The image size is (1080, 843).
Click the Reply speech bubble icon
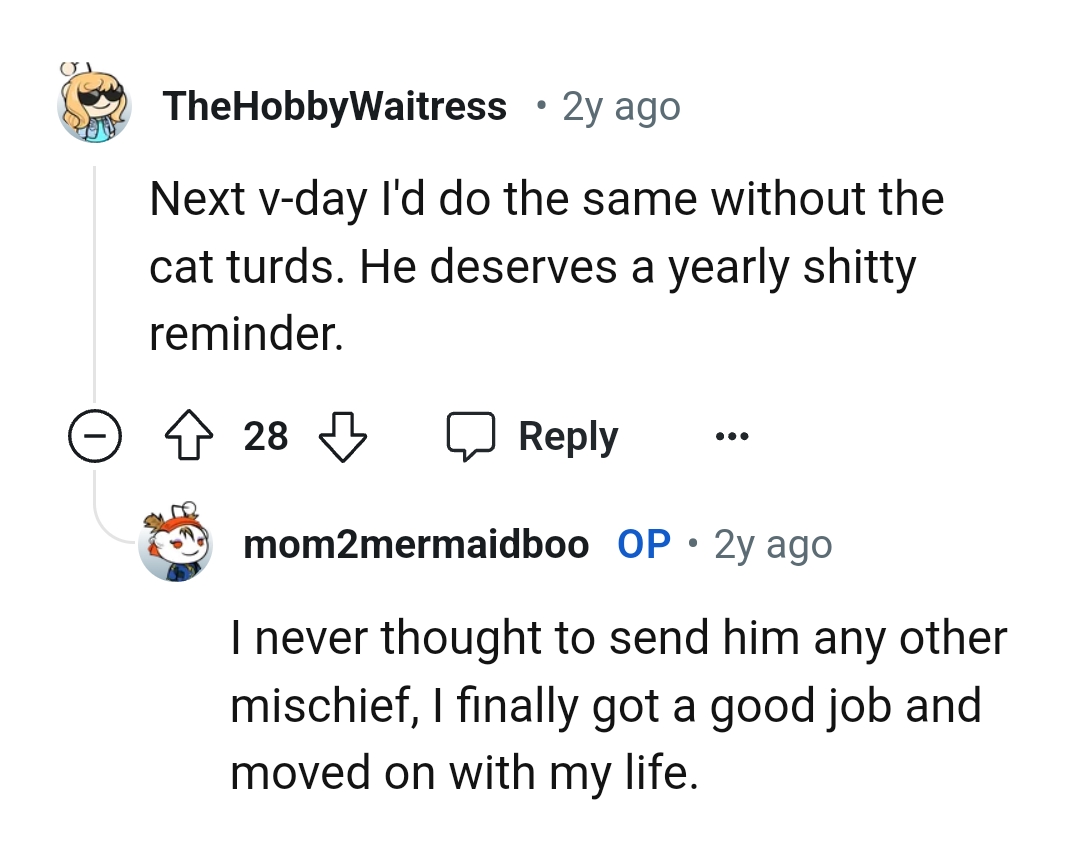[x=472, y=435]
